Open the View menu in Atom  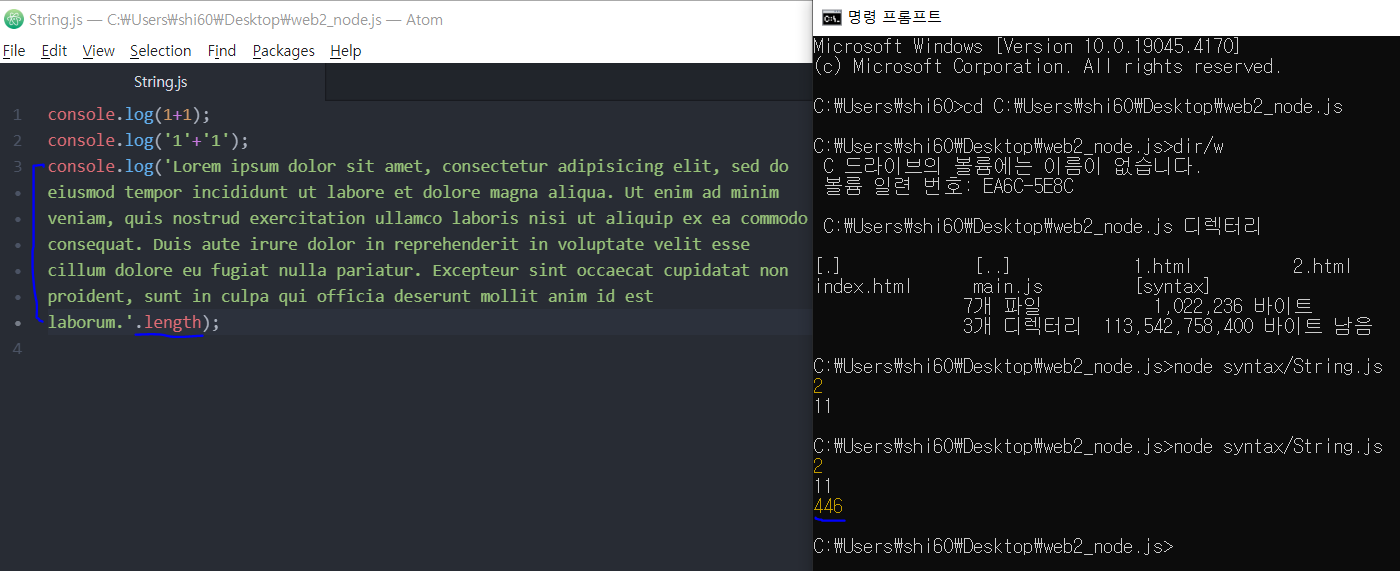pos(98,51)
